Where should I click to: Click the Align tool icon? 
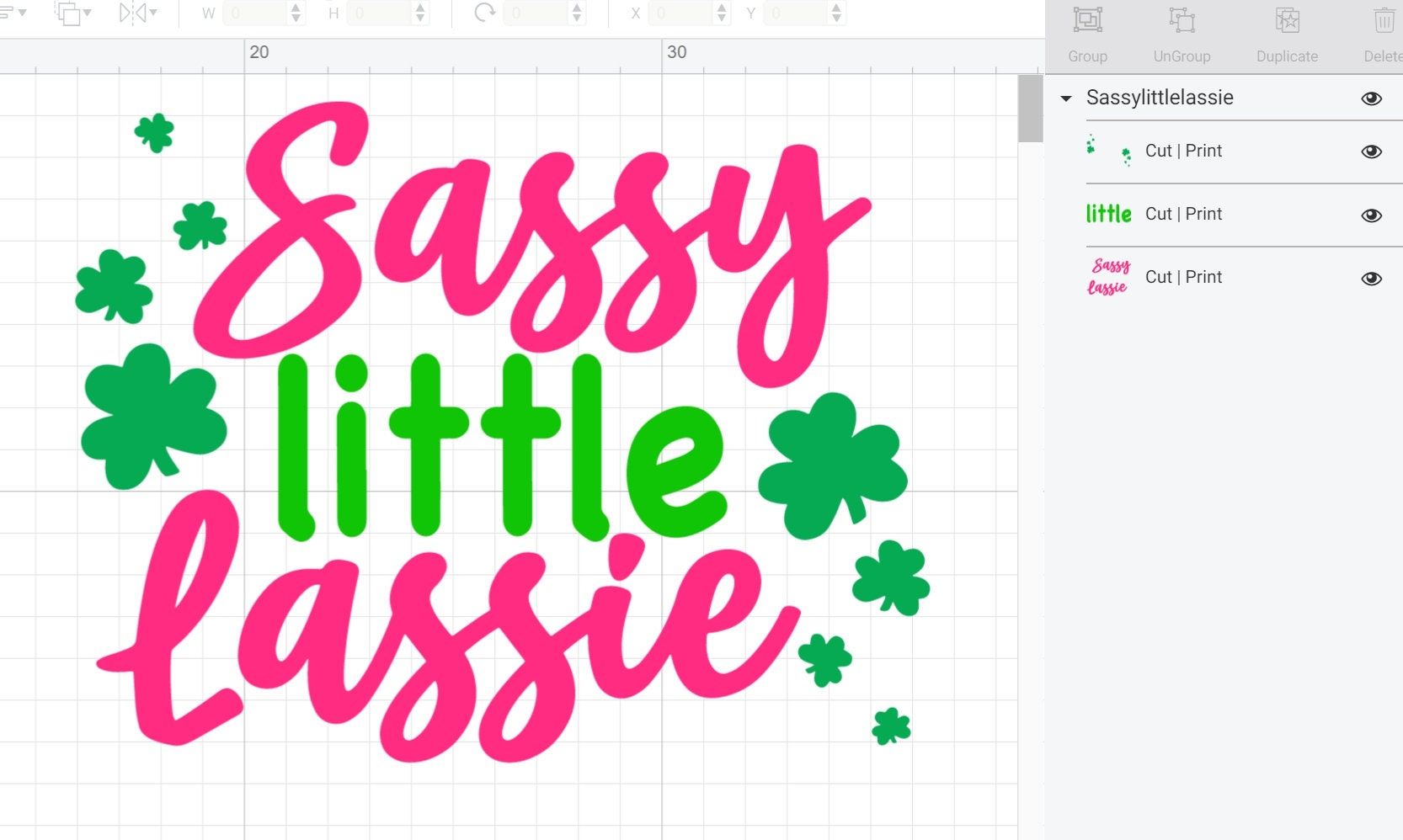point(7,13)
